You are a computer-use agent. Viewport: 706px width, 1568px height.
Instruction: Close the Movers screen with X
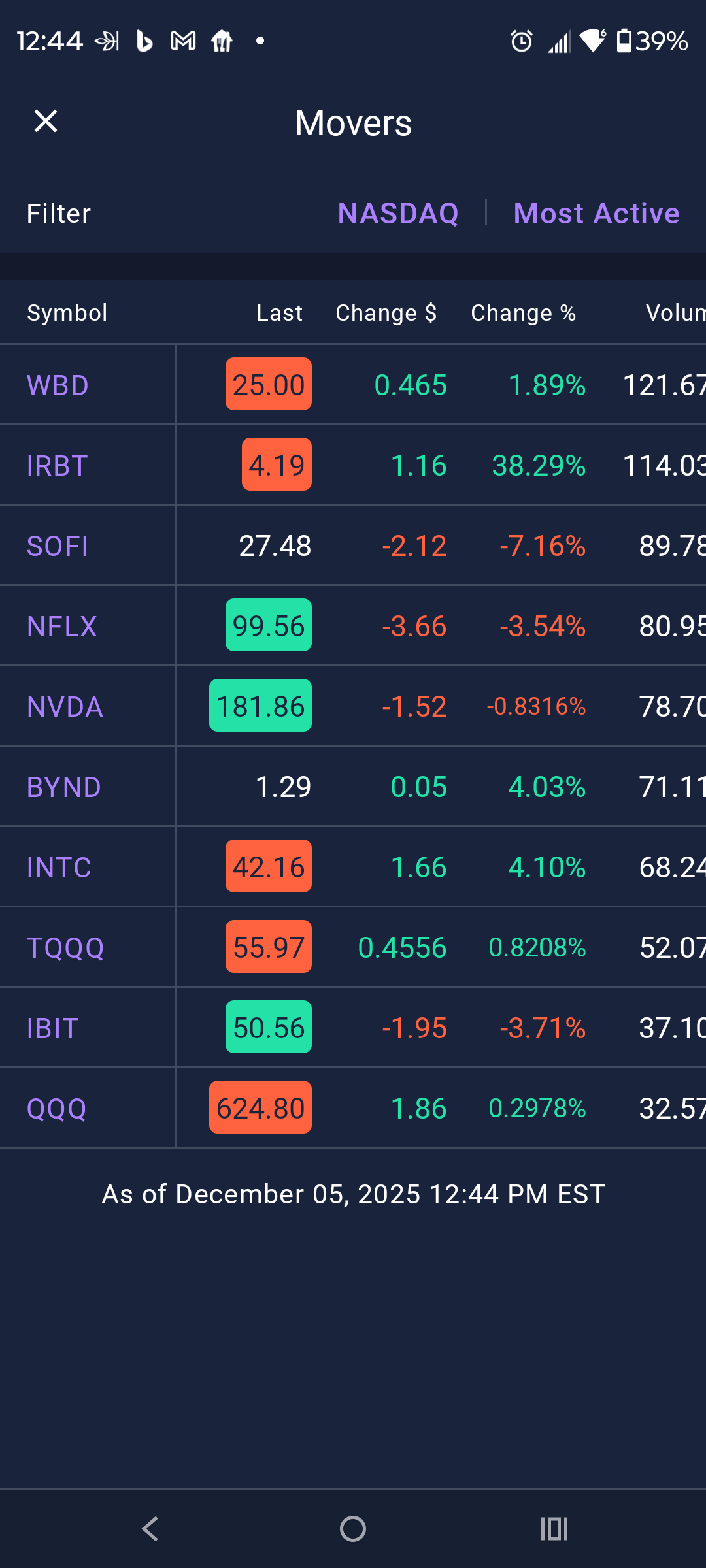click(46, 122)
